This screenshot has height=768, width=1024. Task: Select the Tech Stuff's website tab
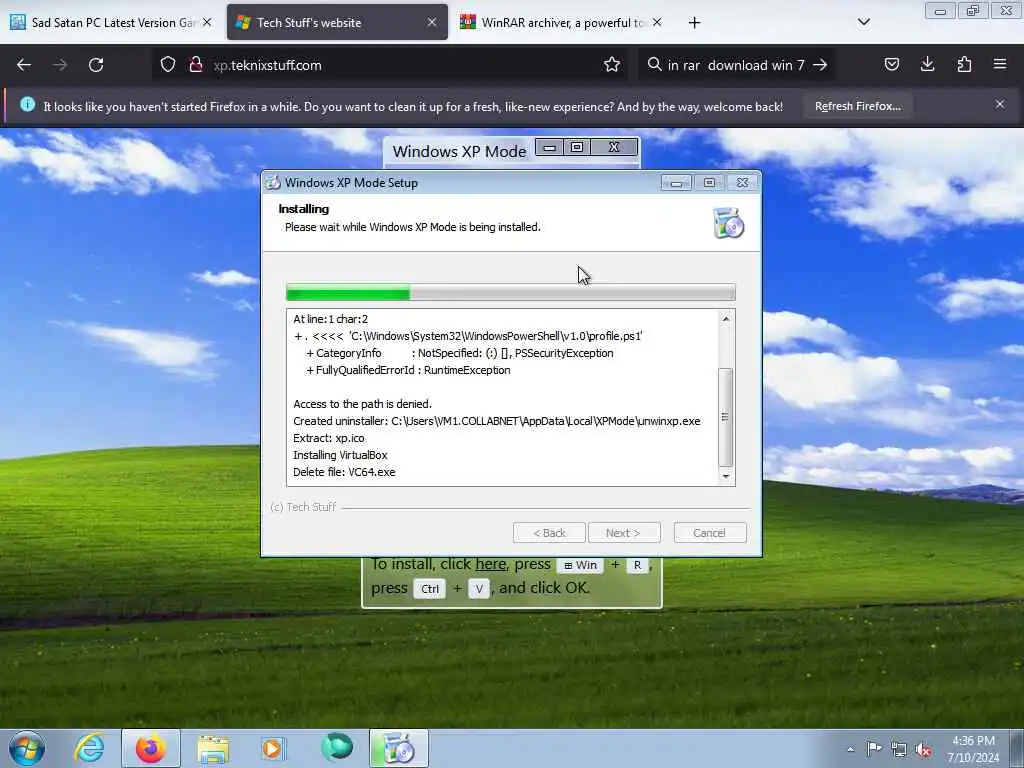[x=337, y=23]
